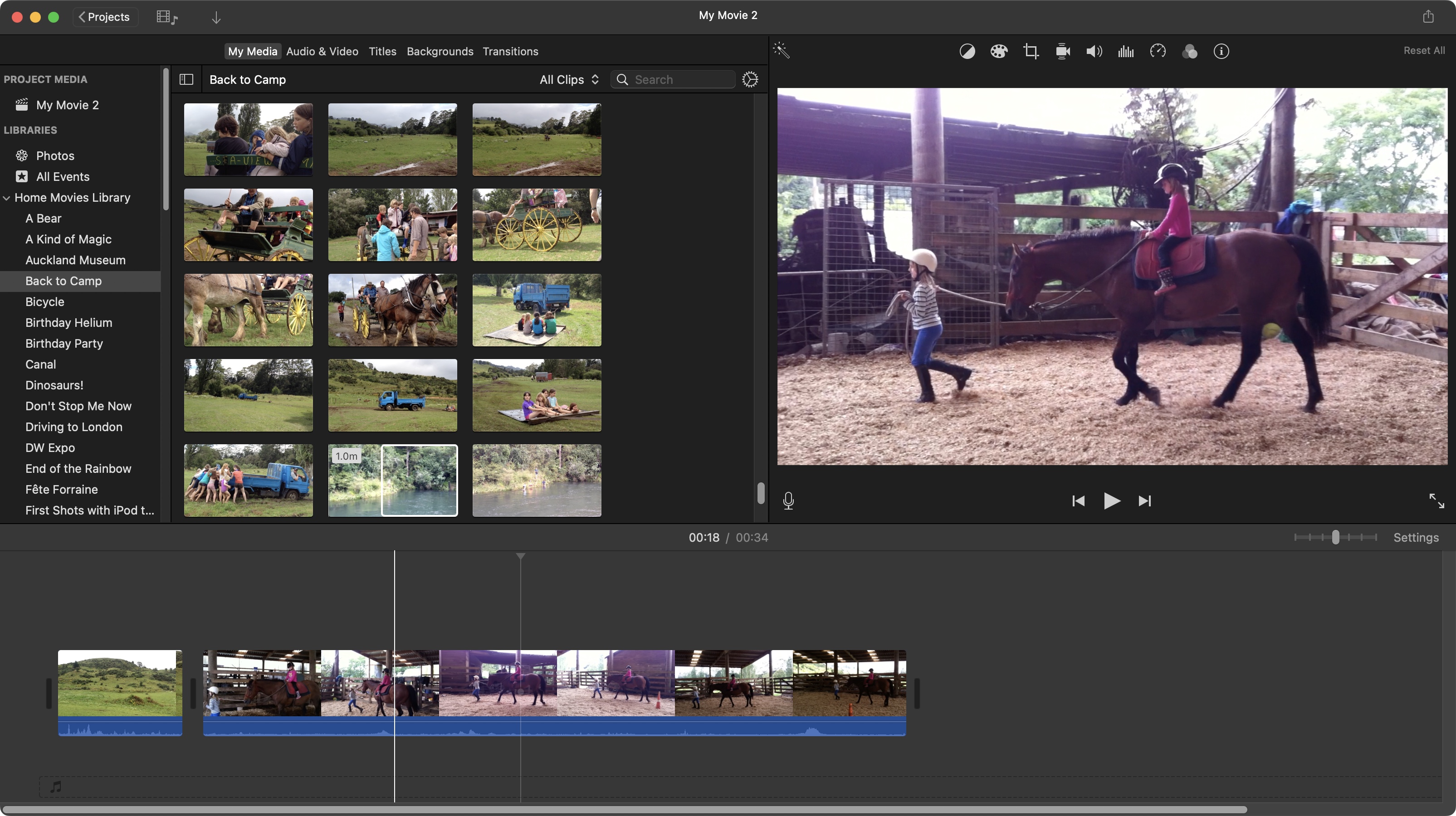Click Reset All adjustments

pos(1424,50)
